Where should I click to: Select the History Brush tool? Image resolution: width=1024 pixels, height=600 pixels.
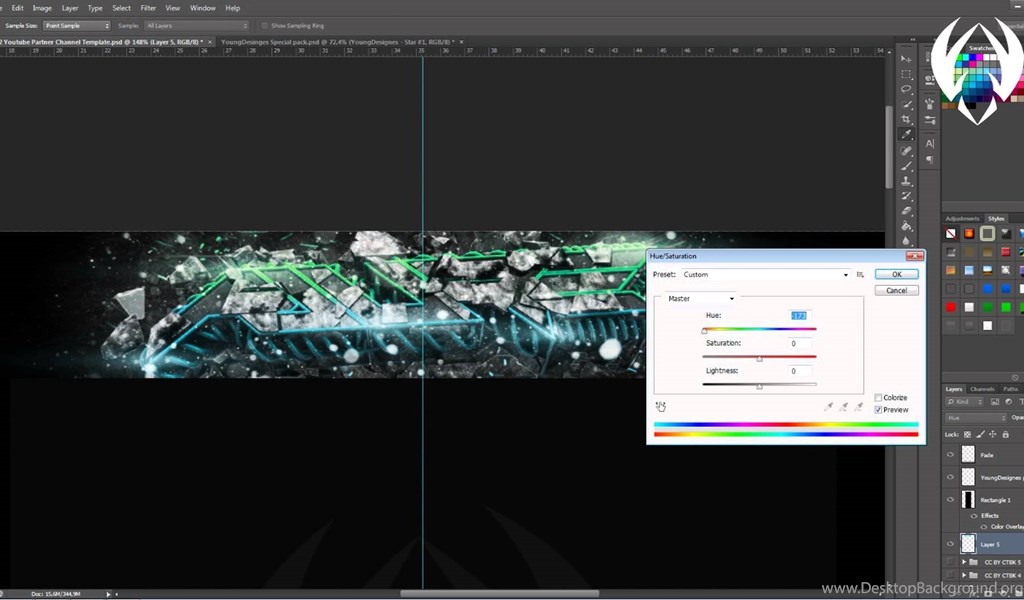click(906, 196)
